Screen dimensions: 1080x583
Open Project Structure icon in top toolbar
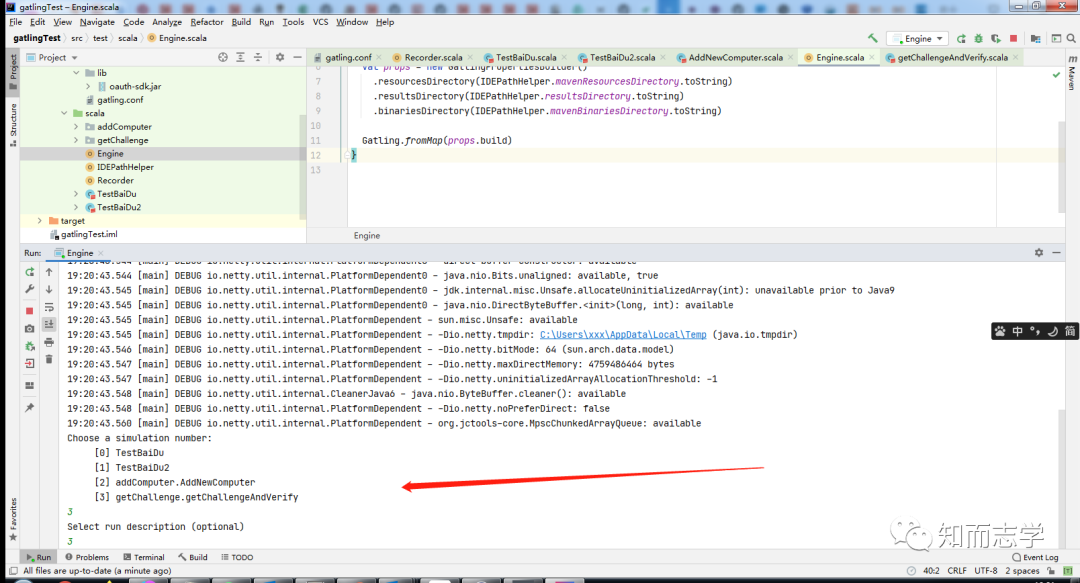[x=1035, y=39]
